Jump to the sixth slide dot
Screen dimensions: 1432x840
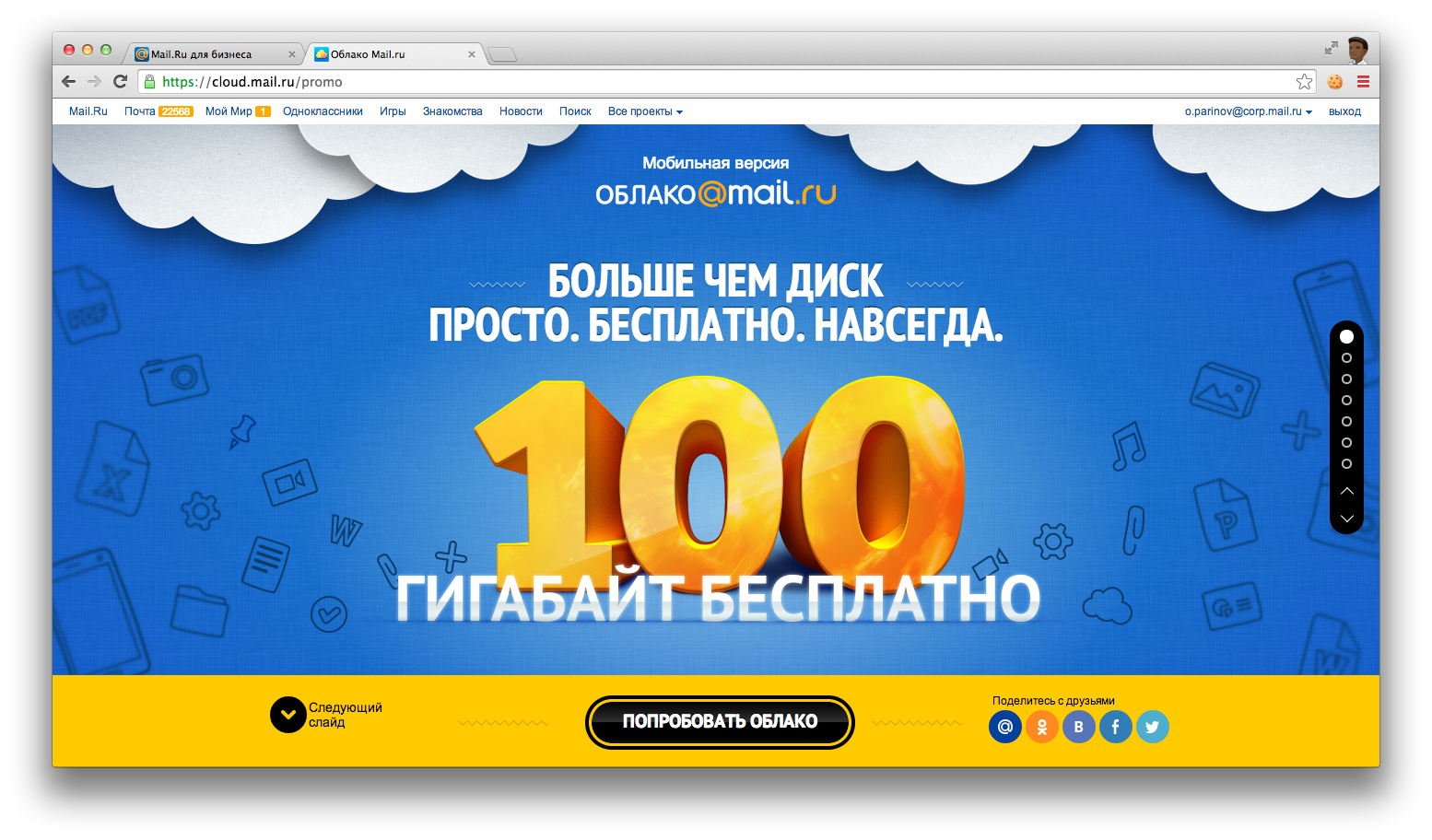point(1346,443)
